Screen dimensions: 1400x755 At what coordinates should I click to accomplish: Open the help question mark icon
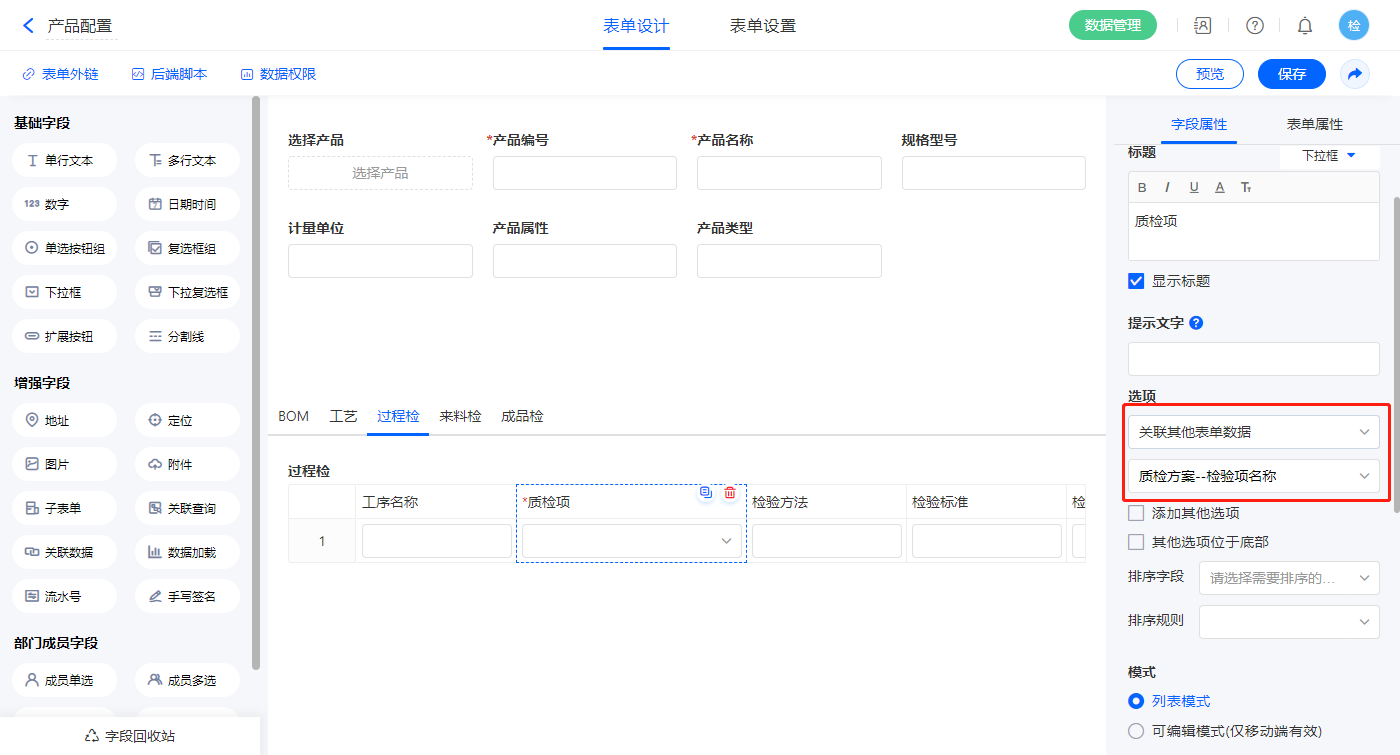1254,26
